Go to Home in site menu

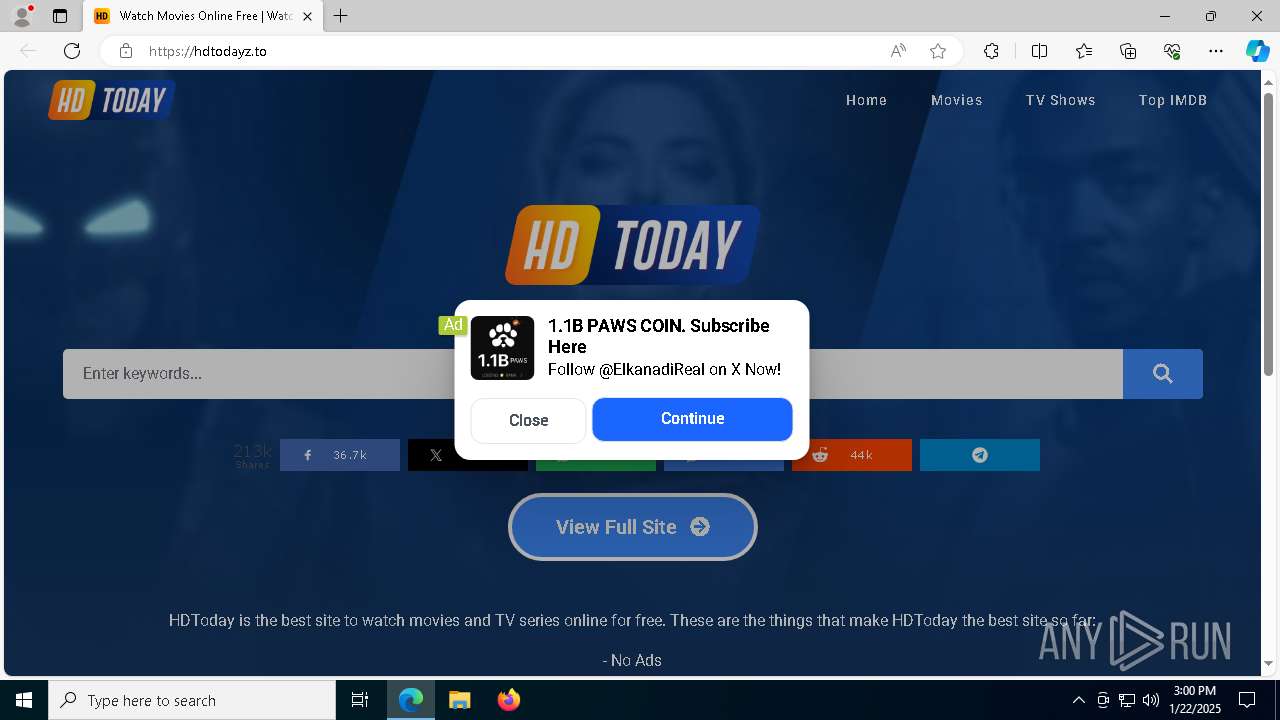[866, 100]
